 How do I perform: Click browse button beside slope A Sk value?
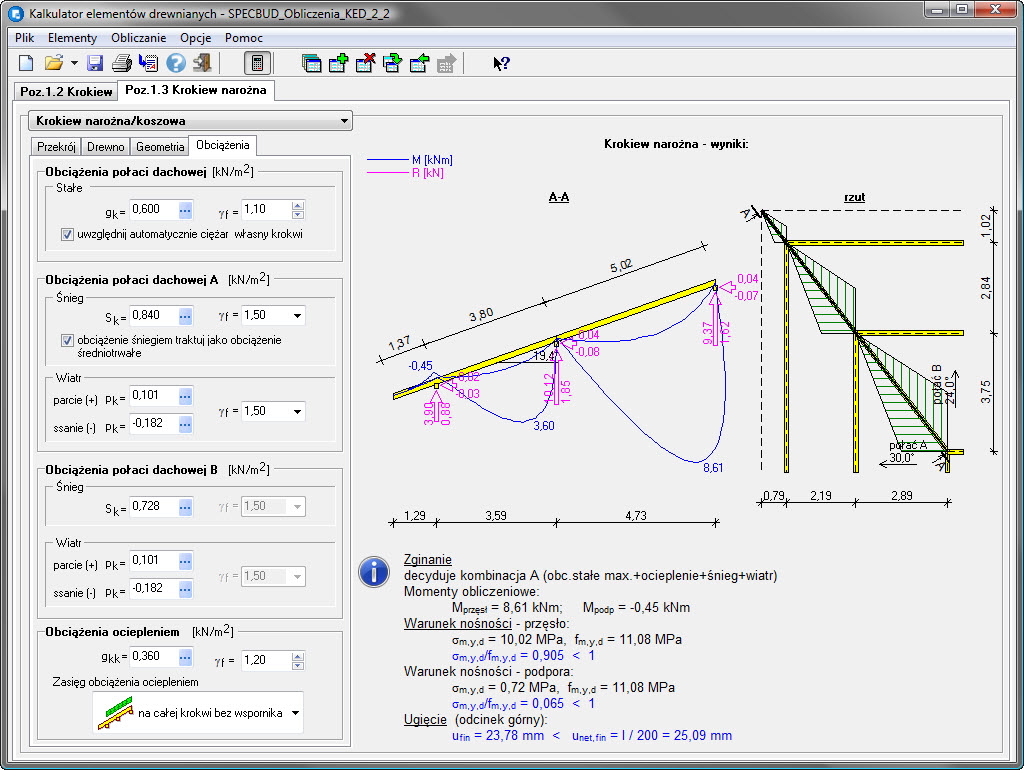click(185, 316)
